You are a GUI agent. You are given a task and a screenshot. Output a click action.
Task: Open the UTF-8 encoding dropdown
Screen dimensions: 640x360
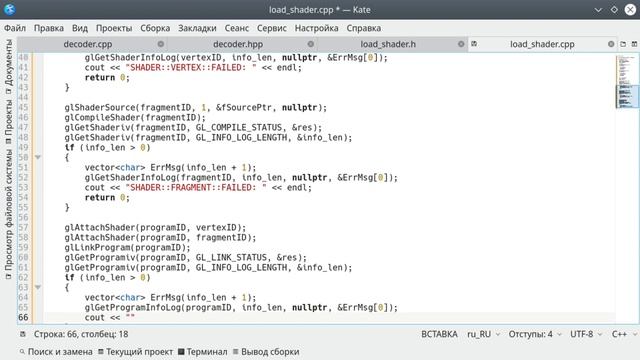tap(586, 334)
